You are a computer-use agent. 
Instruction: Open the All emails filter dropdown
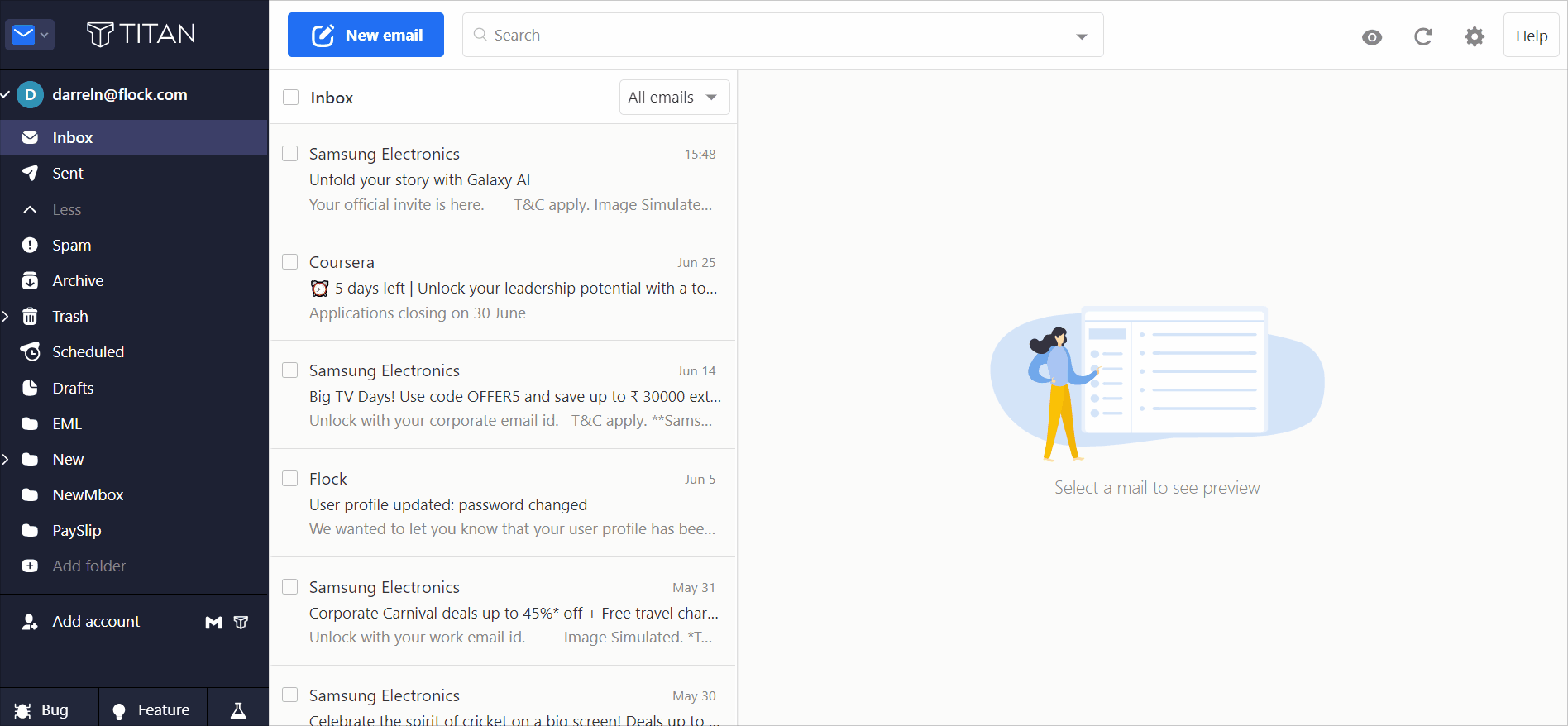[x=673, y=98]
